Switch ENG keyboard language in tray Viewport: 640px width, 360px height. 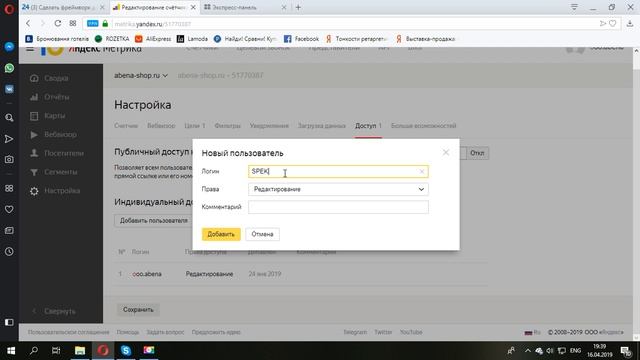click(575, 351)
